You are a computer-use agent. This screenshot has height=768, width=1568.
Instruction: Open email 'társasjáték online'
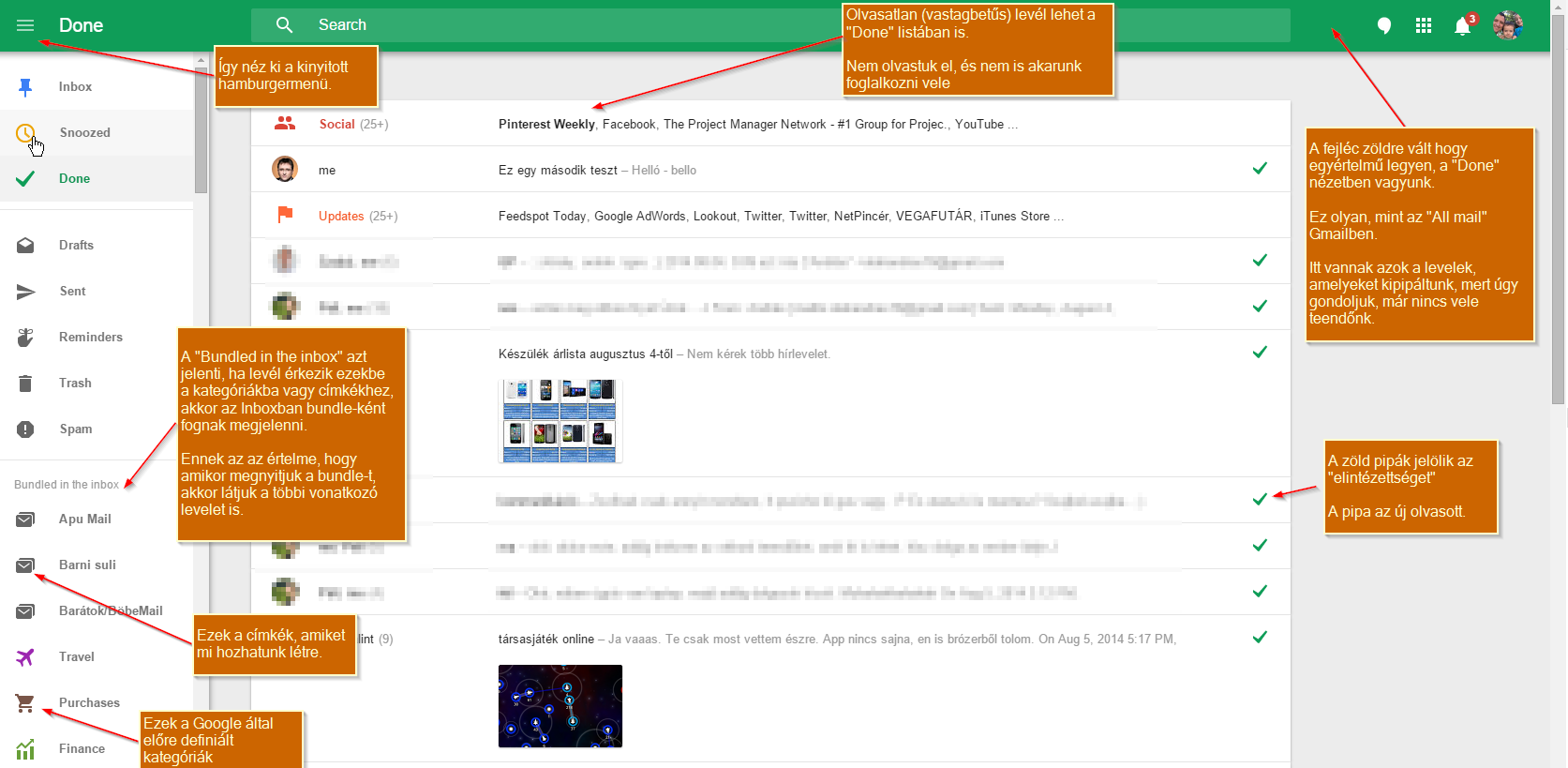click(770, 688)
